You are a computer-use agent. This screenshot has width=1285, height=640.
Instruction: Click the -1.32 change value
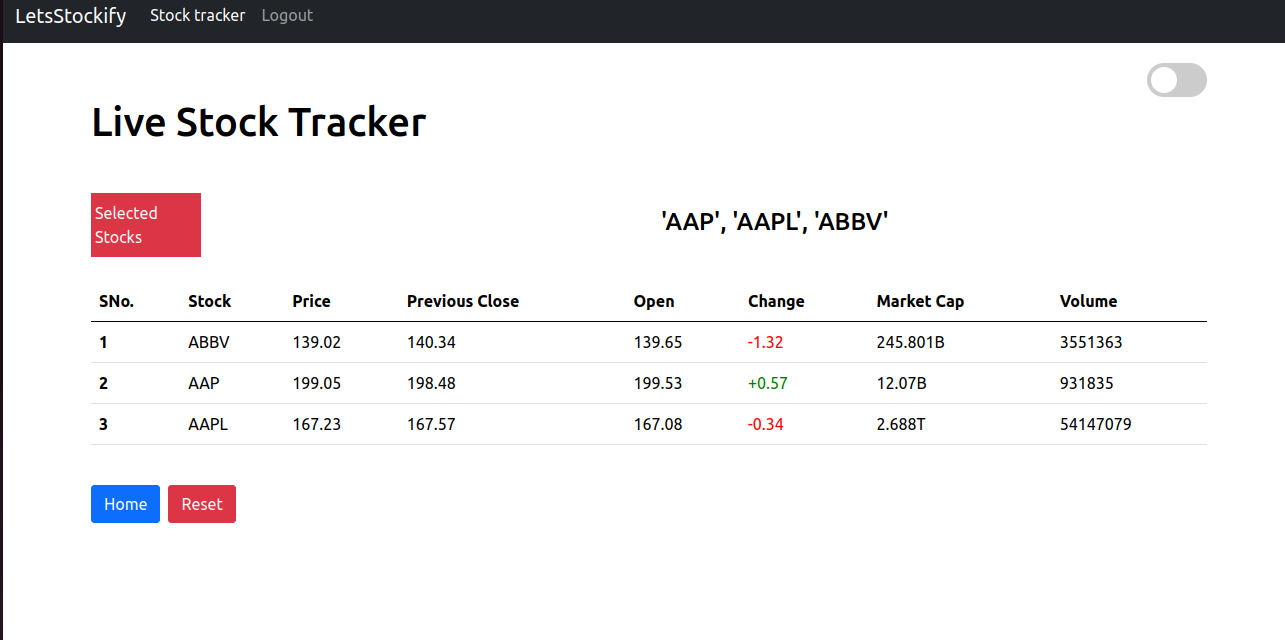pos(765,342)
